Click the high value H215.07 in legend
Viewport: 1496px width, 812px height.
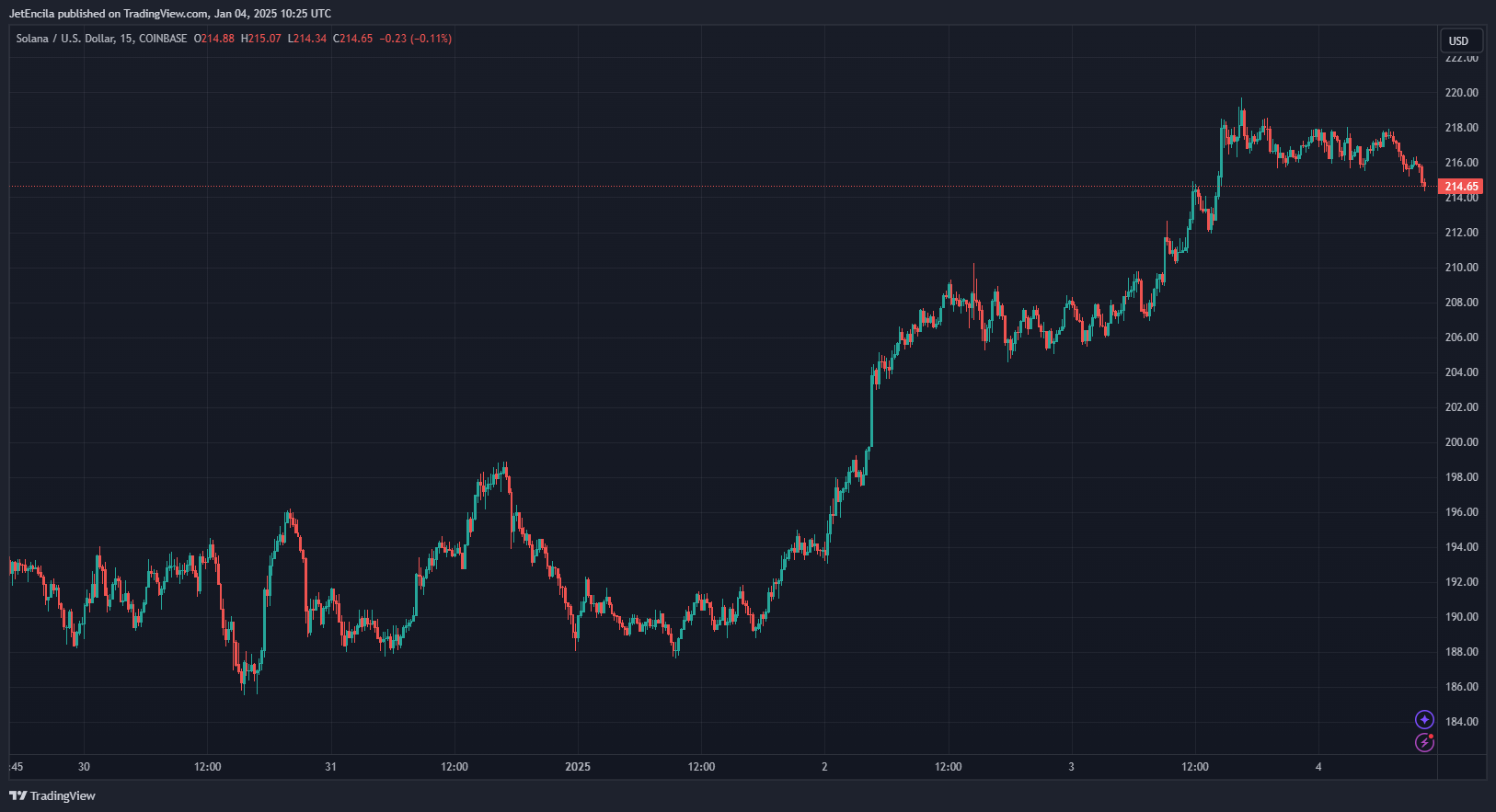point(261,39)
